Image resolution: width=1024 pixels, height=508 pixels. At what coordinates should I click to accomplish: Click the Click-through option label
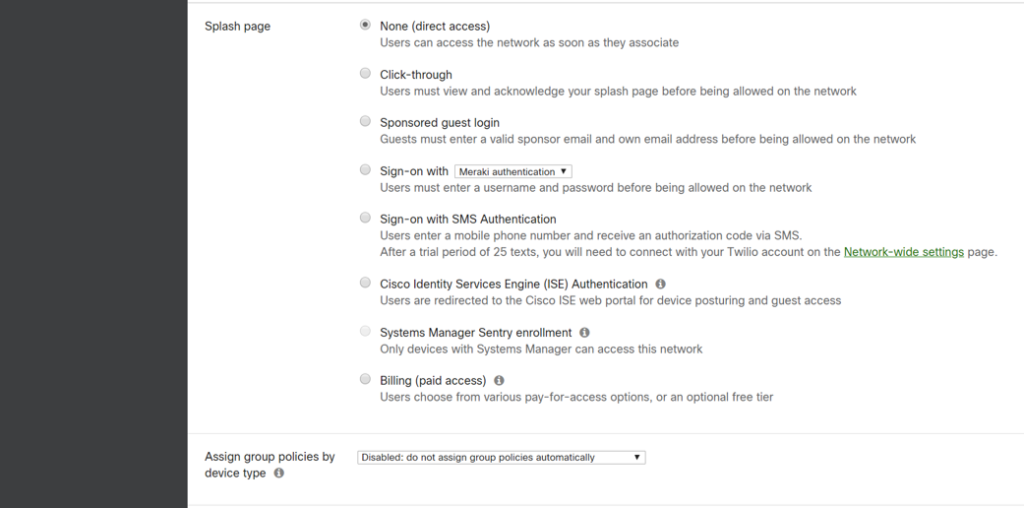click(416, 75)
